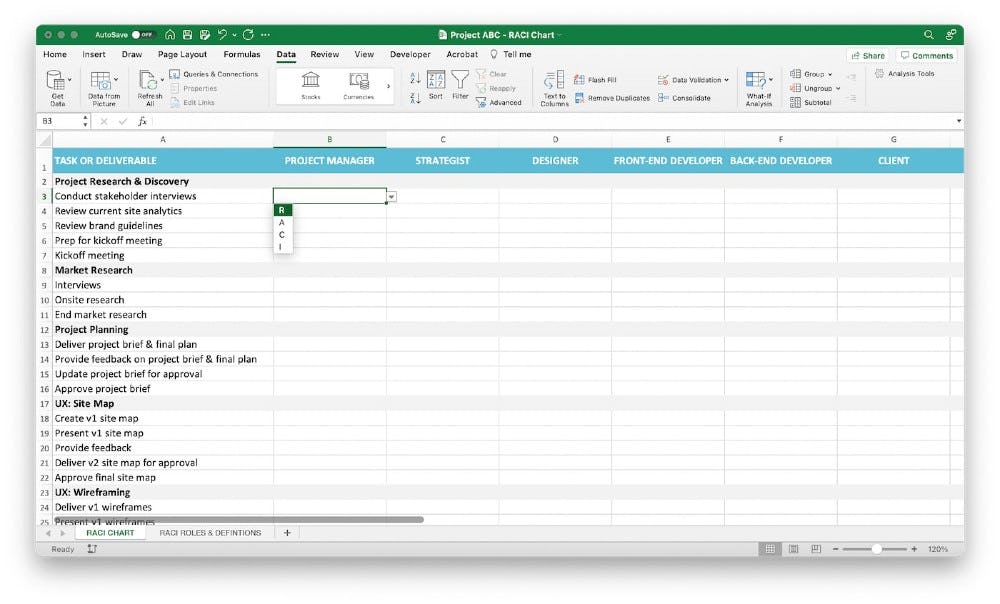Click the Flash Fill tool
This screenshot has width=1000, height=604.
(595, 80)
